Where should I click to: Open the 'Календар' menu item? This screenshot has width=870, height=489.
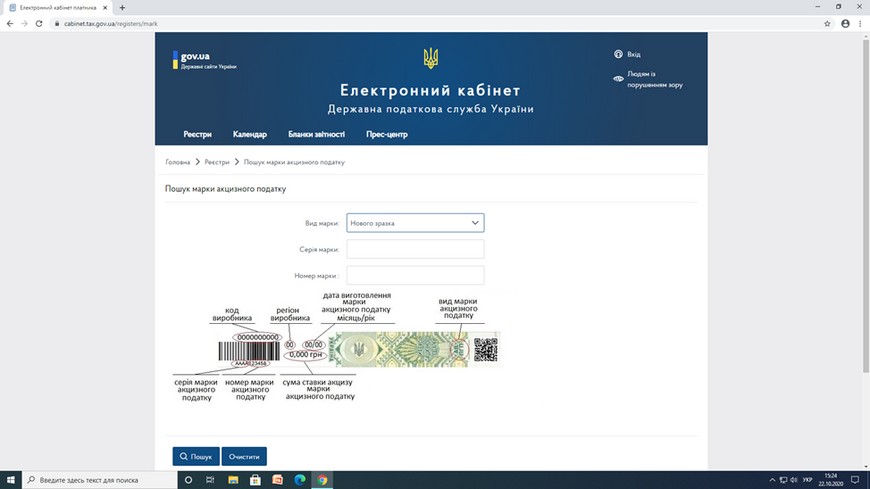[x=249, y=135]
